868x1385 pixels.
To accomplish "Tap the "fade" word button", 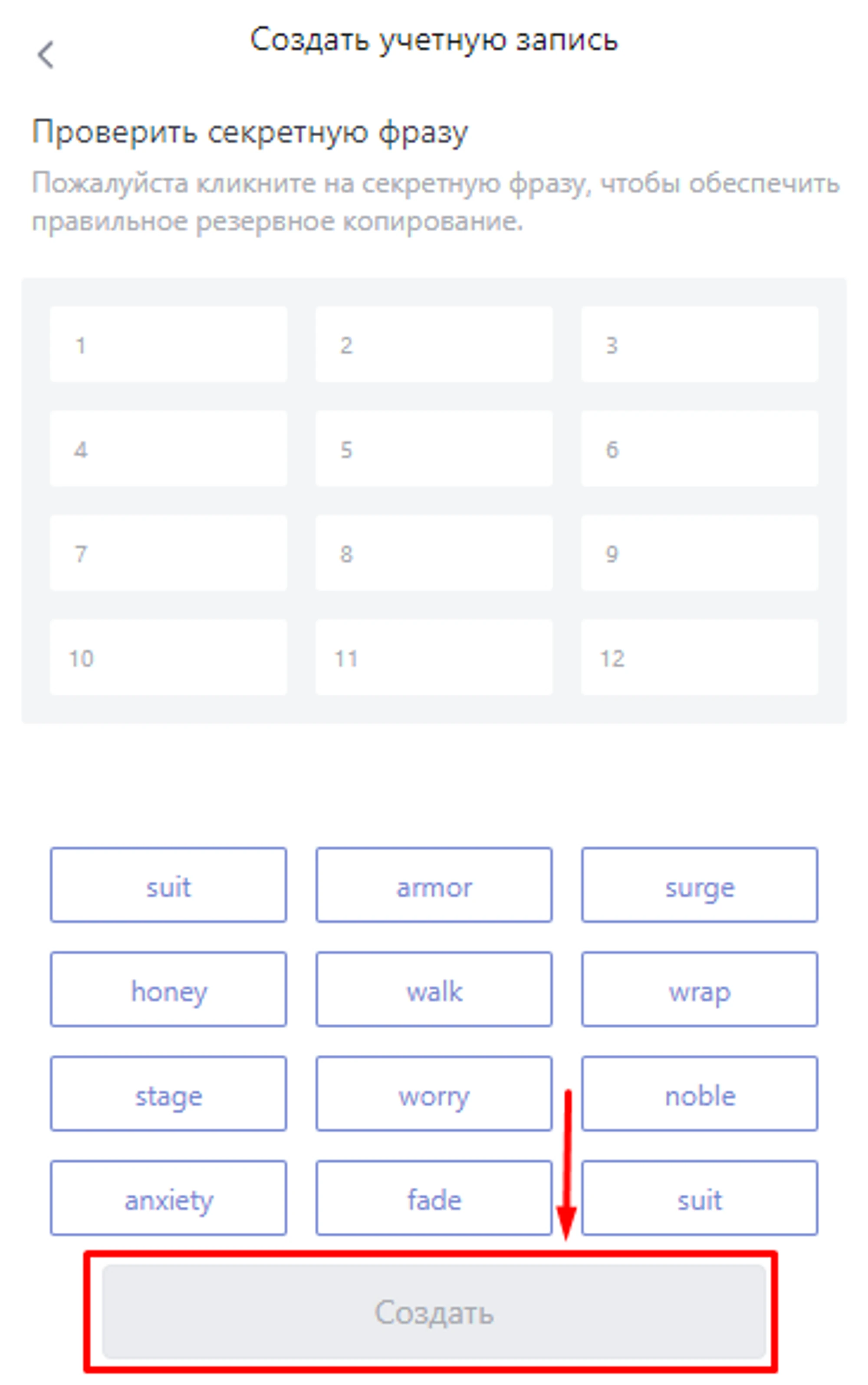I will [x=434, y=1200].
